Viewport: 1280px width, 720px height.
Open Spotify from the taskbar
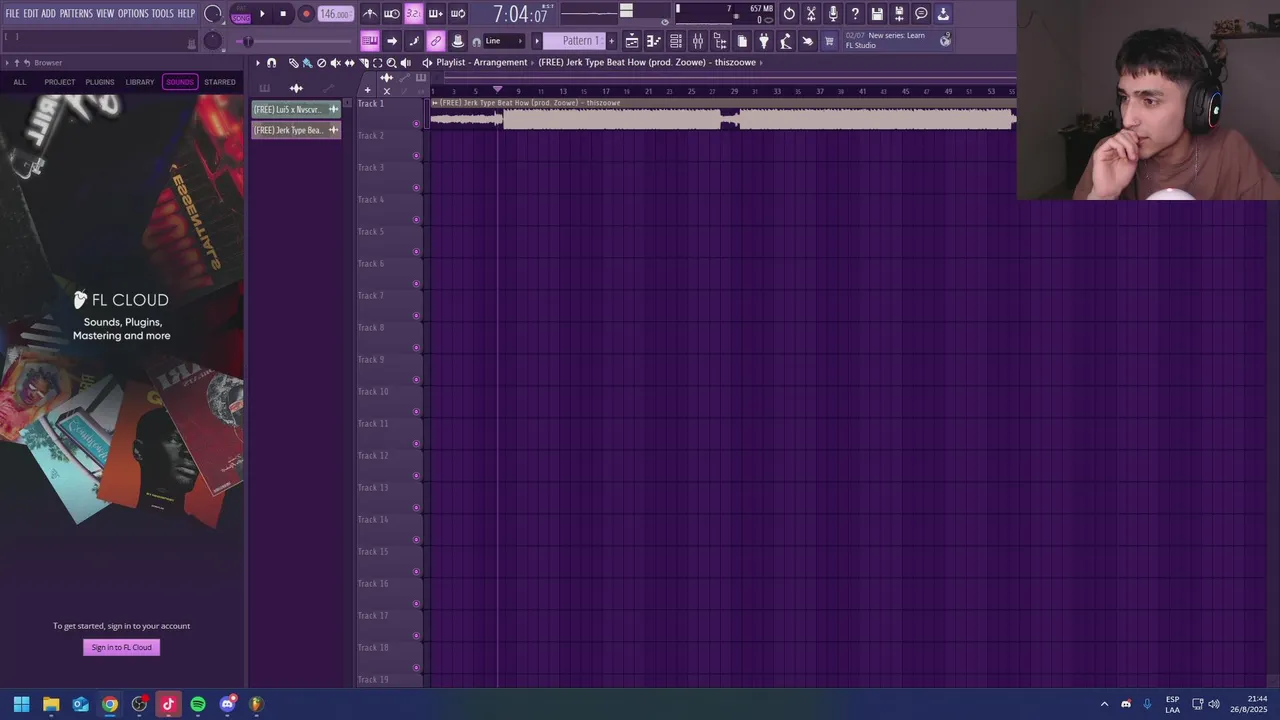(x=198, y=704)
